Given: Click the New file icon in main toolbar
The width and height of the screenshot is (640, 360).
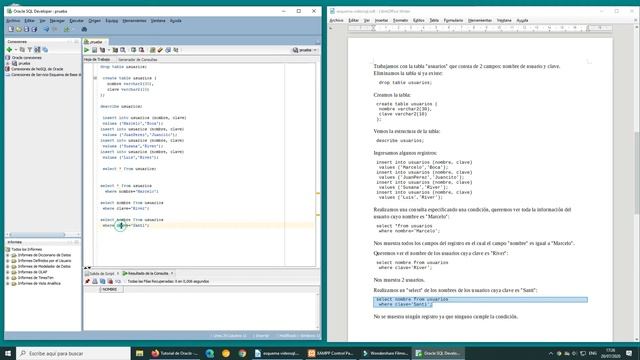Looking at the screenshot, I should 11,29.
